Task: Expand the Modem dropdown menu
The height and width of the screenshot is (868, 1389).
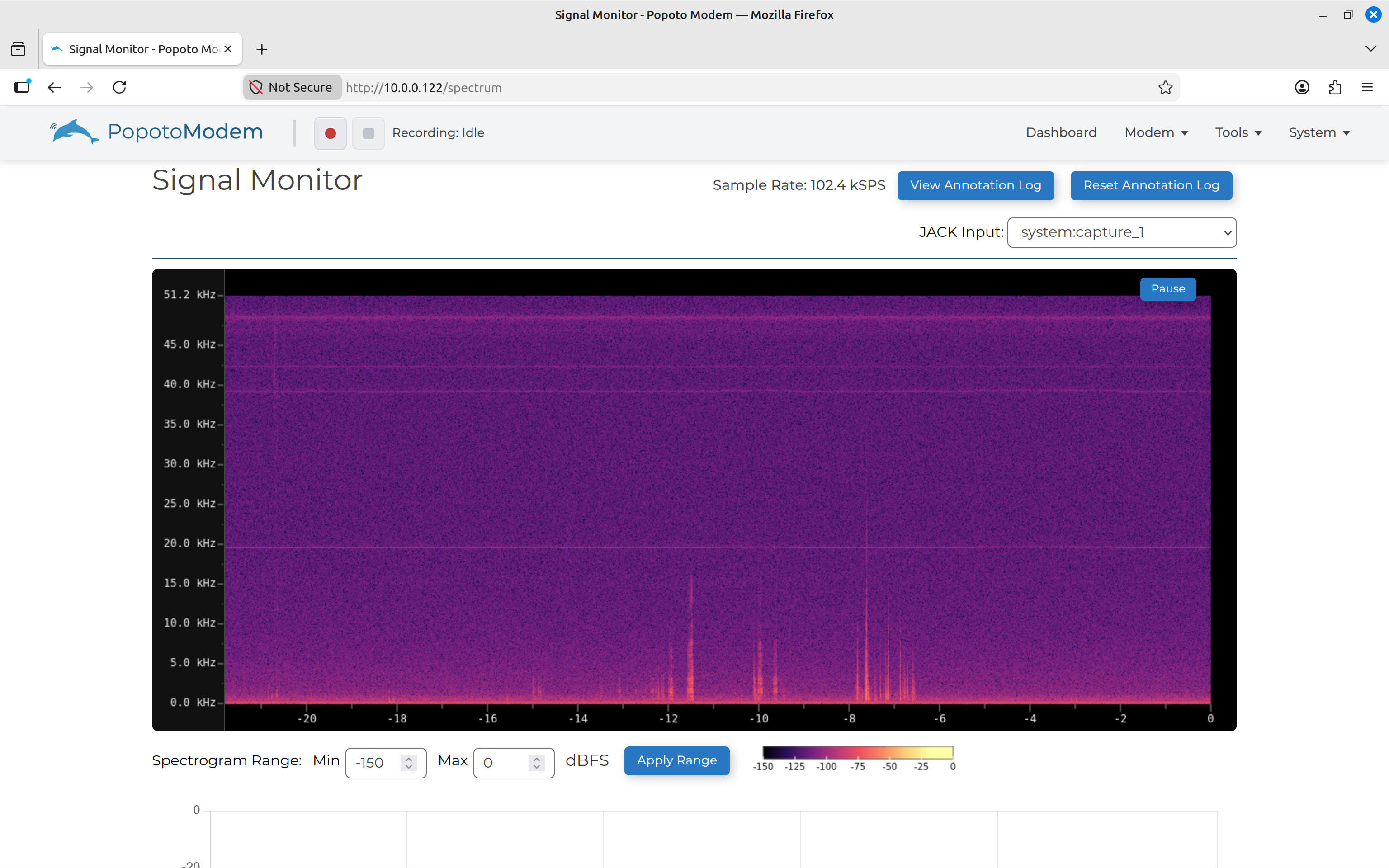Action: click(1156, 132)
